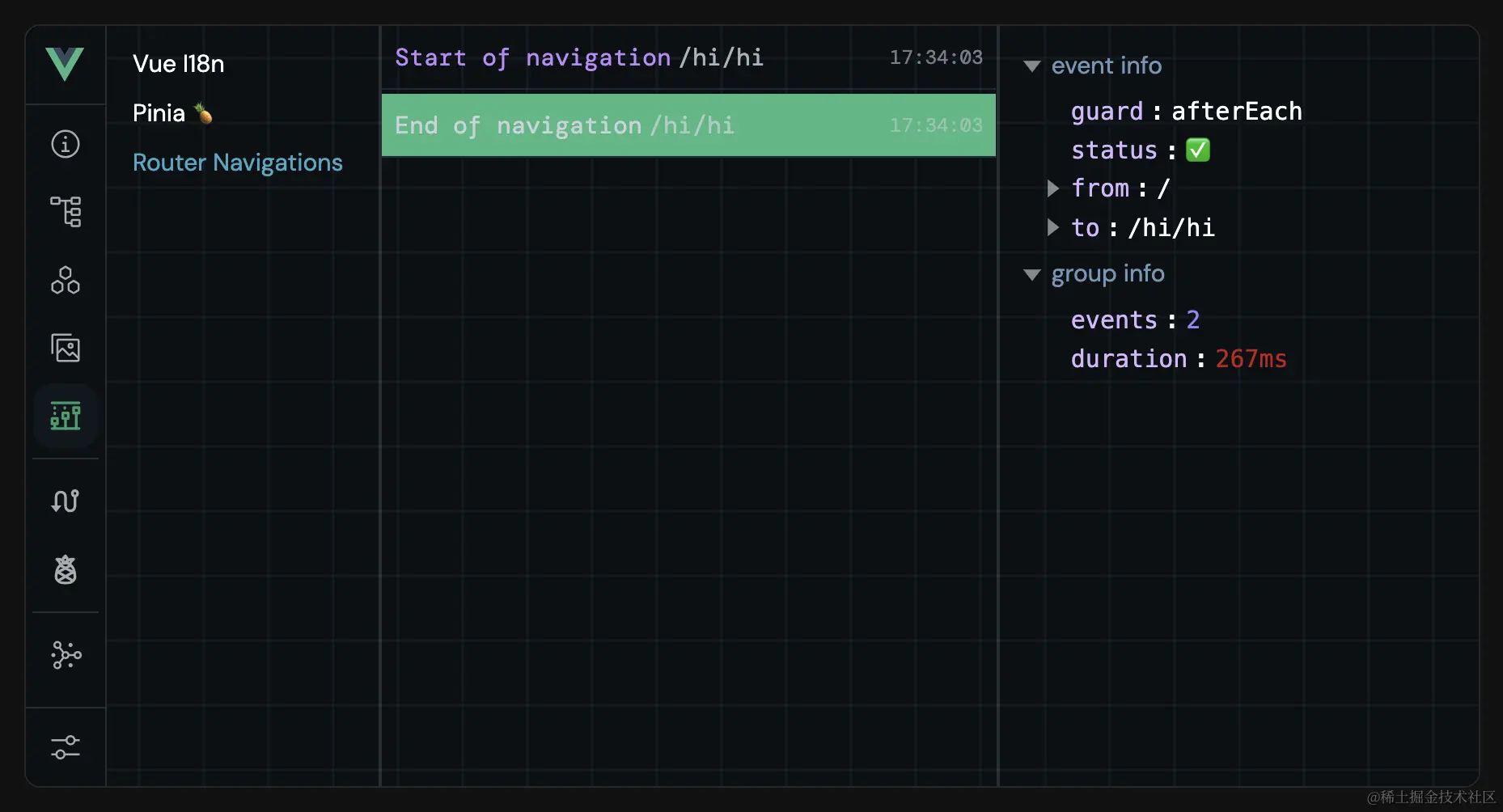Screen dimensions: 1503x812
Task: Collapse the group info section
Action: [1031, 274]
